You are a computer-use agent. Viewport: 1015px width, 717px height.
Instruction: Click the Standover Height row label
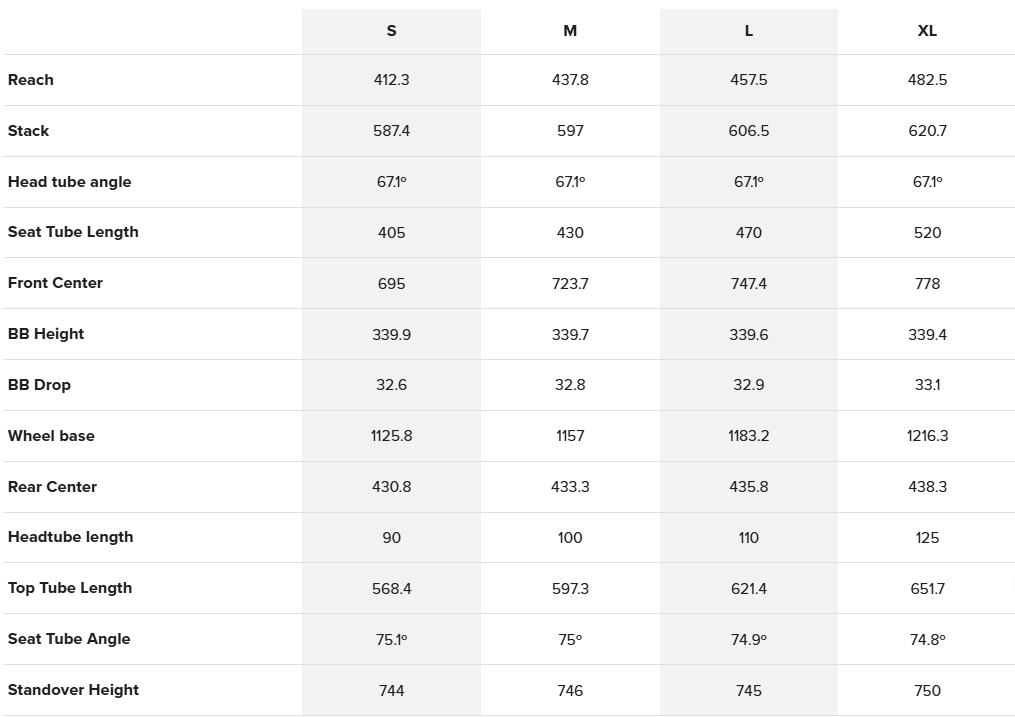pos(73,690)
